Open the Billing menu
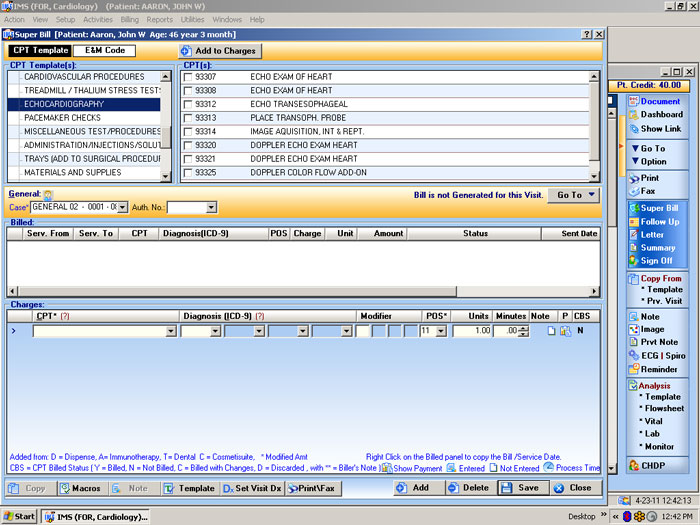The image size is (700, 525). click(129, 20)
